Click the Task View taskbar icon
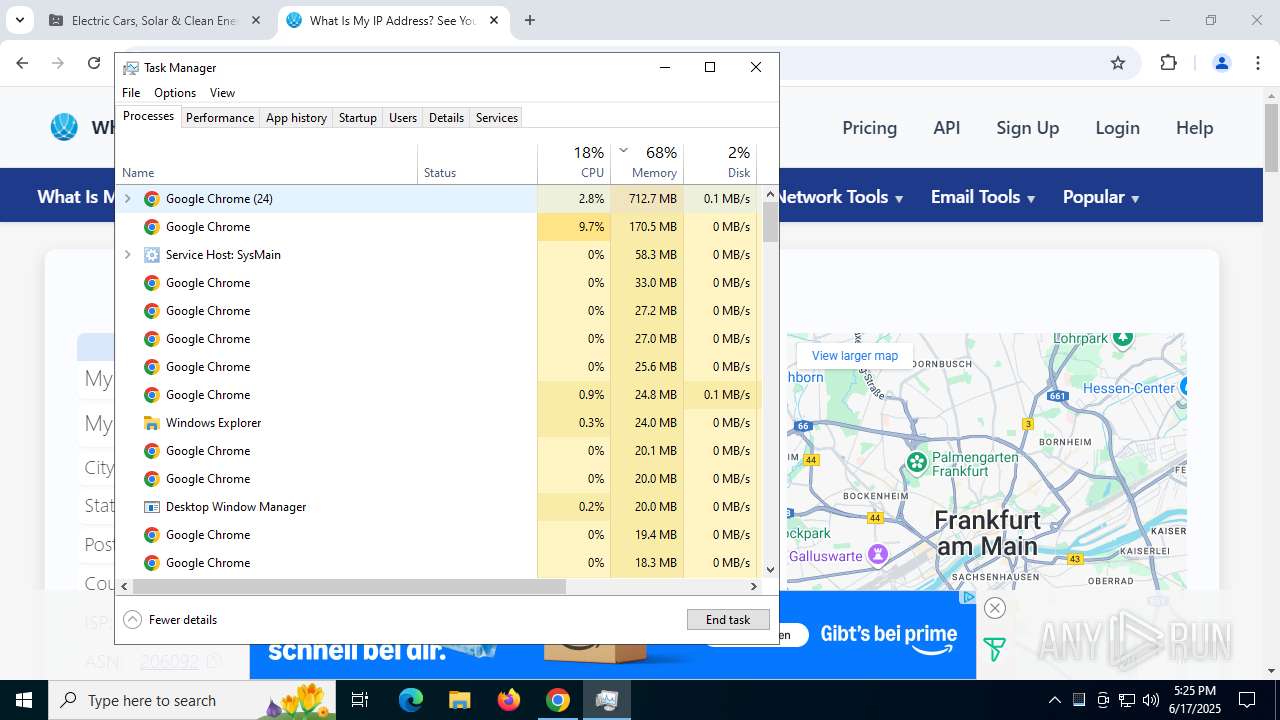This screenshot has width=1280, height=720. [x=360, y=700]
